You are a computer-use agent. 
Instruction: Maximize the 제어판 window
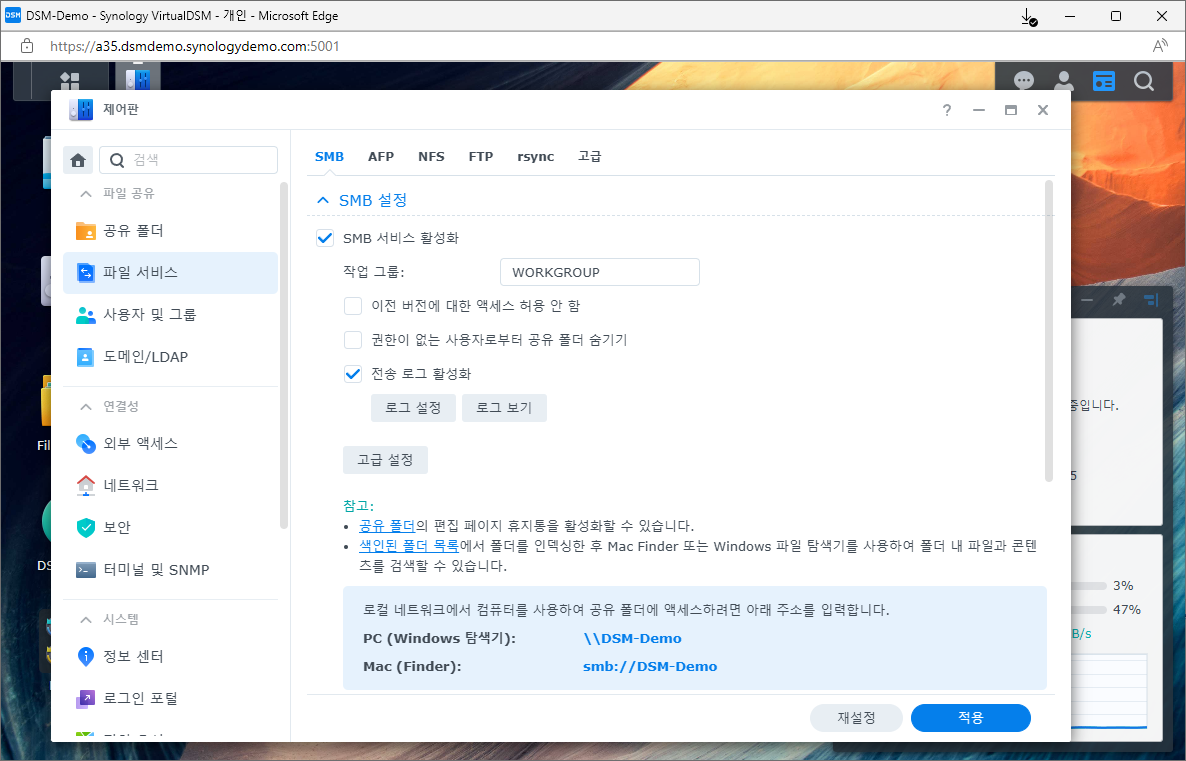pos(1011,110)
